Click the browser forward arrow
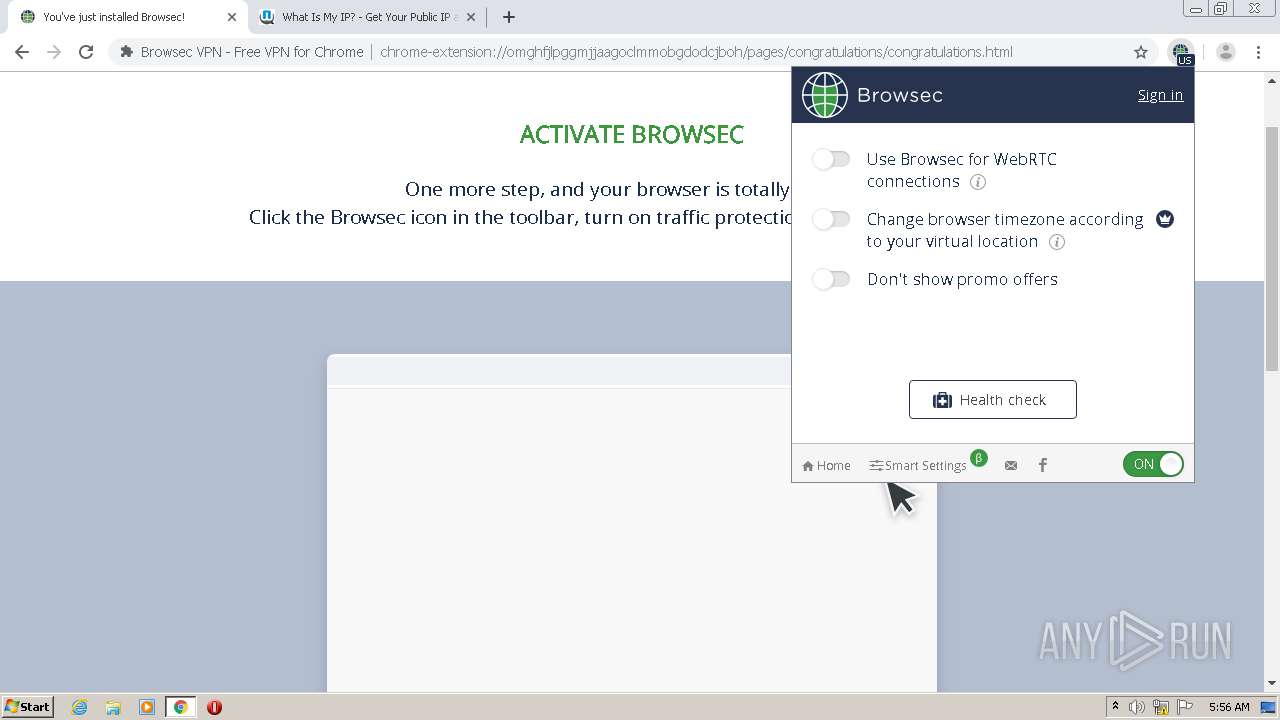 click(x=54, y=52)
